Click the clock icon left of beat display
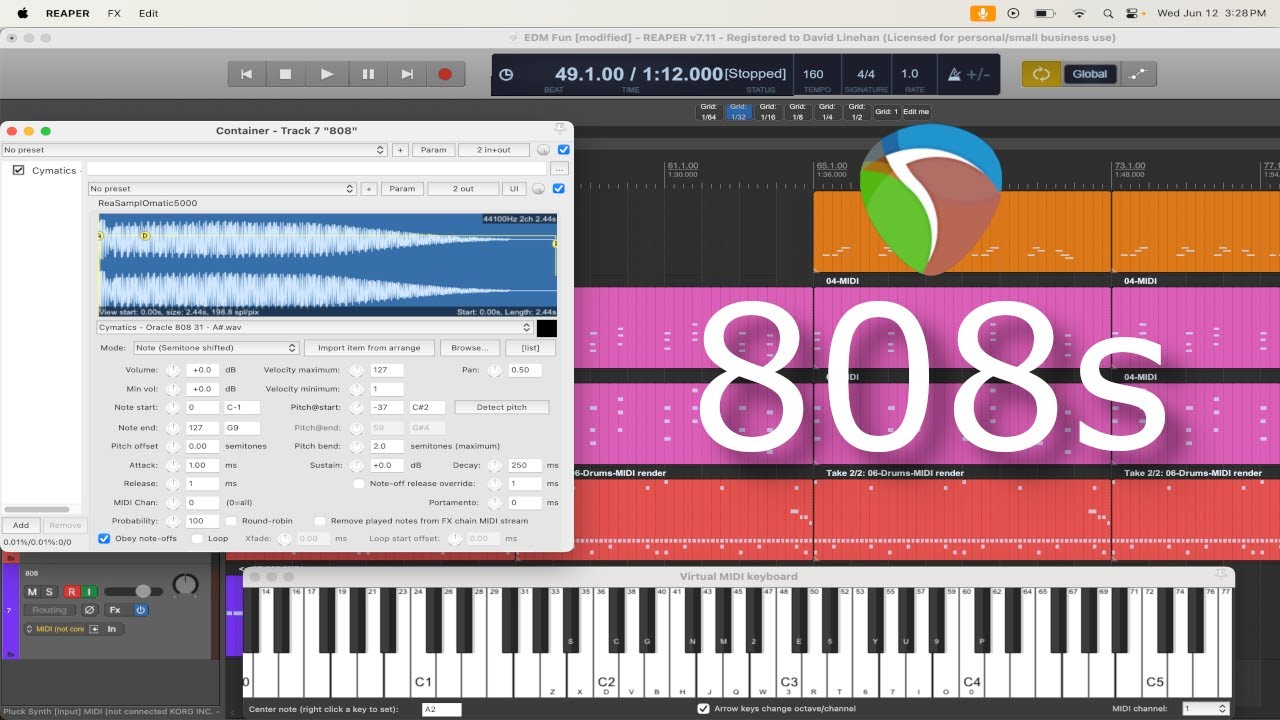Image resolution: width=1280 pixels, height=720 pixels. click(506, 74)
